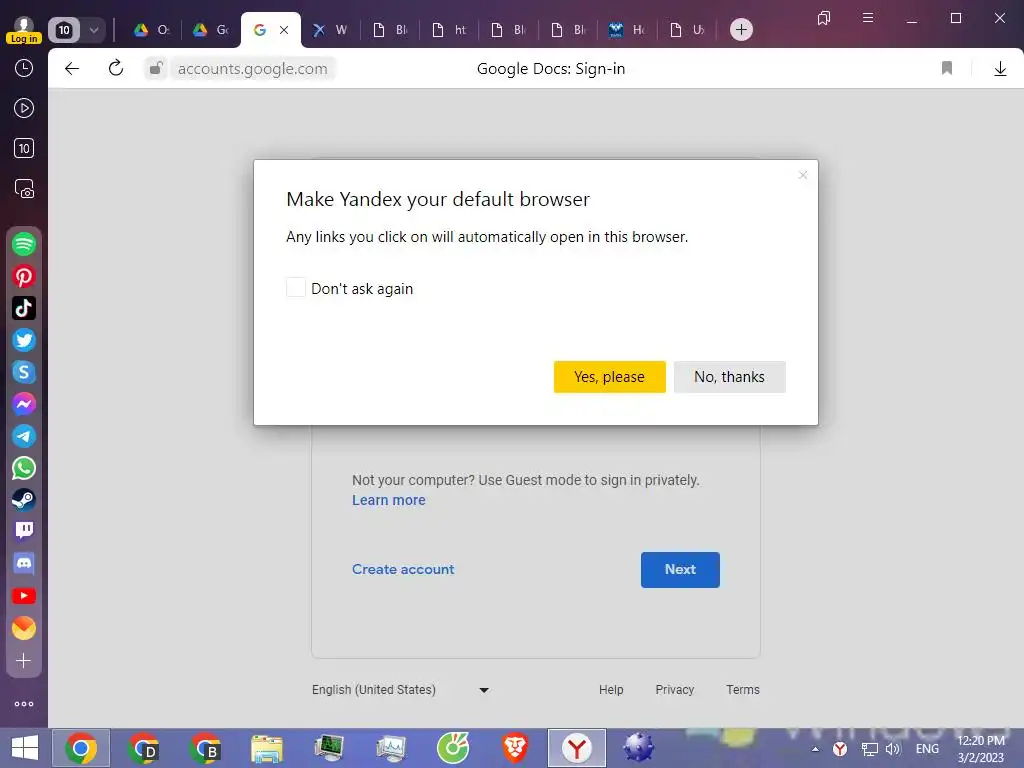Viewport: 1024px width, 768px height.
Task: Click No, thanks button
Action: 729,377
